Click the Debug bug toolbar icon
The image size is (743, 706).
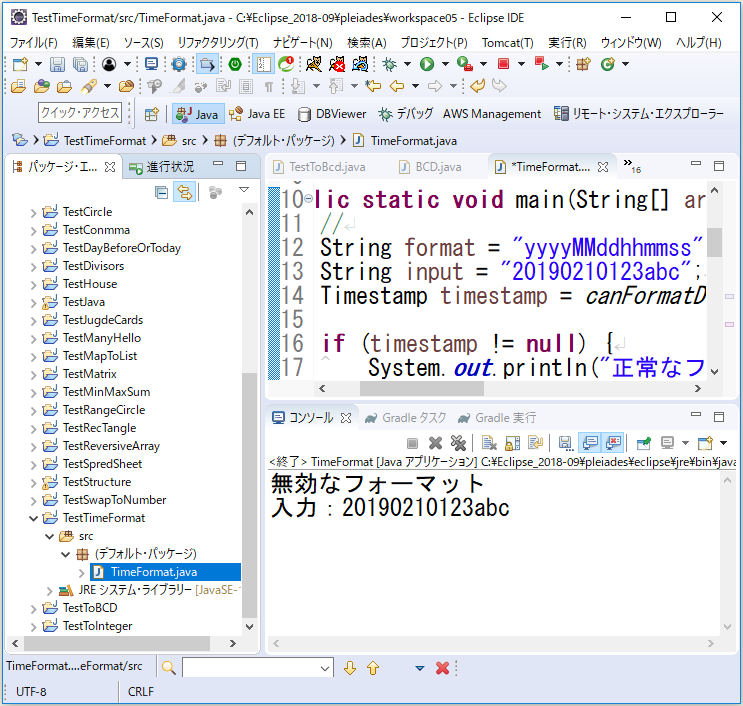(390, 64)
